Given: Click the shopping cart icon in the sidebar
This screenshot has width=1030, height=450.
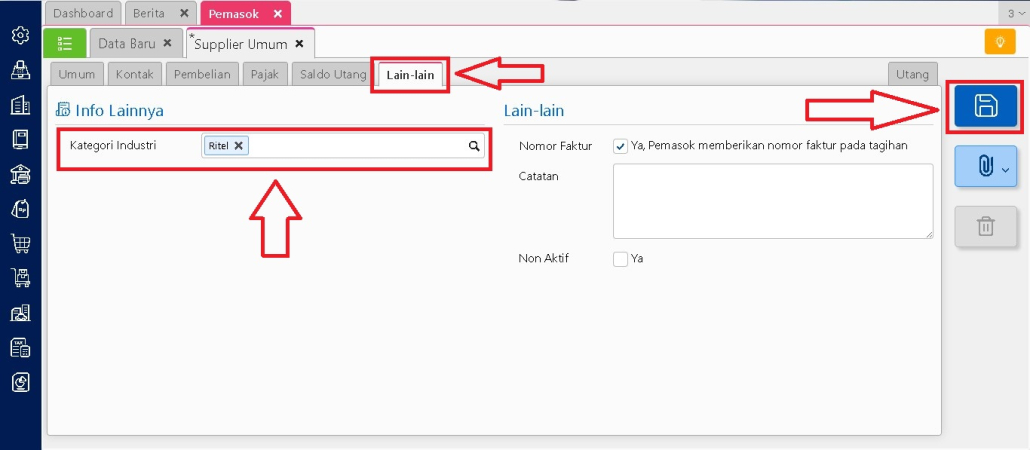Looking at the screenshot, I should click(x=20, y=243).
